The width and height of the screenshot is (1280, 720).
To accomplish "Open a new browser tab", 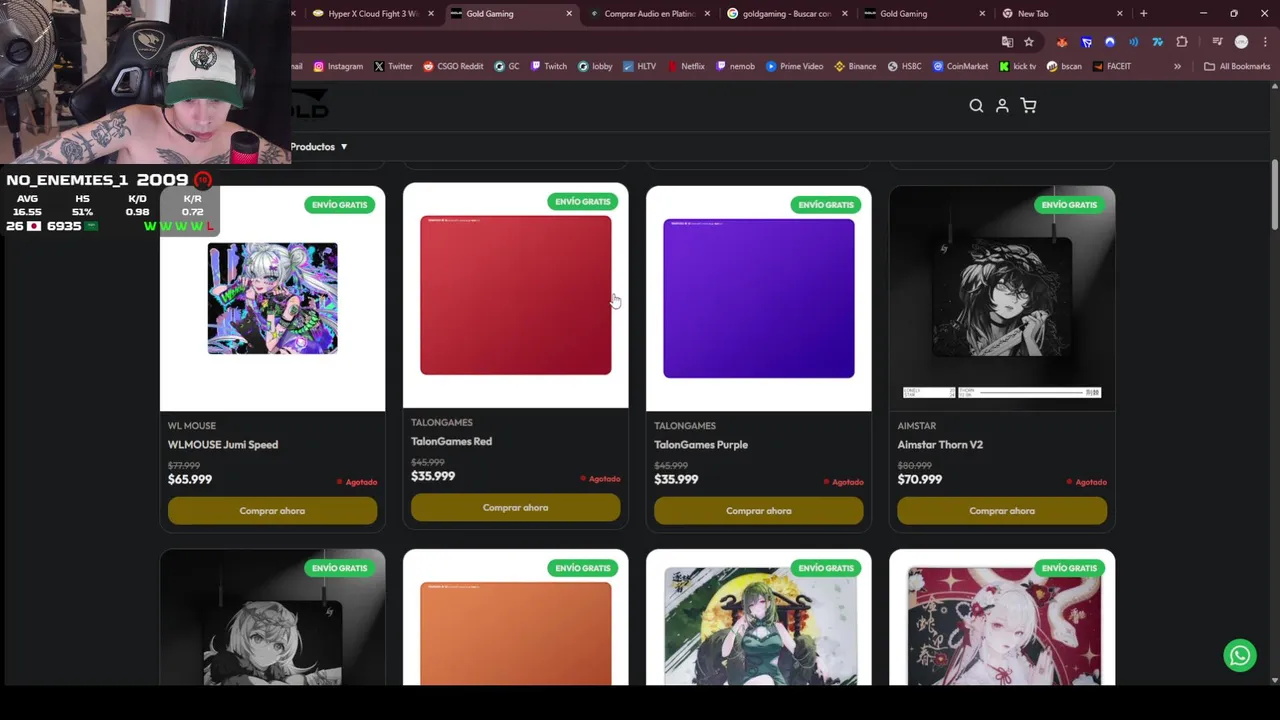I will pos(1143,14).
